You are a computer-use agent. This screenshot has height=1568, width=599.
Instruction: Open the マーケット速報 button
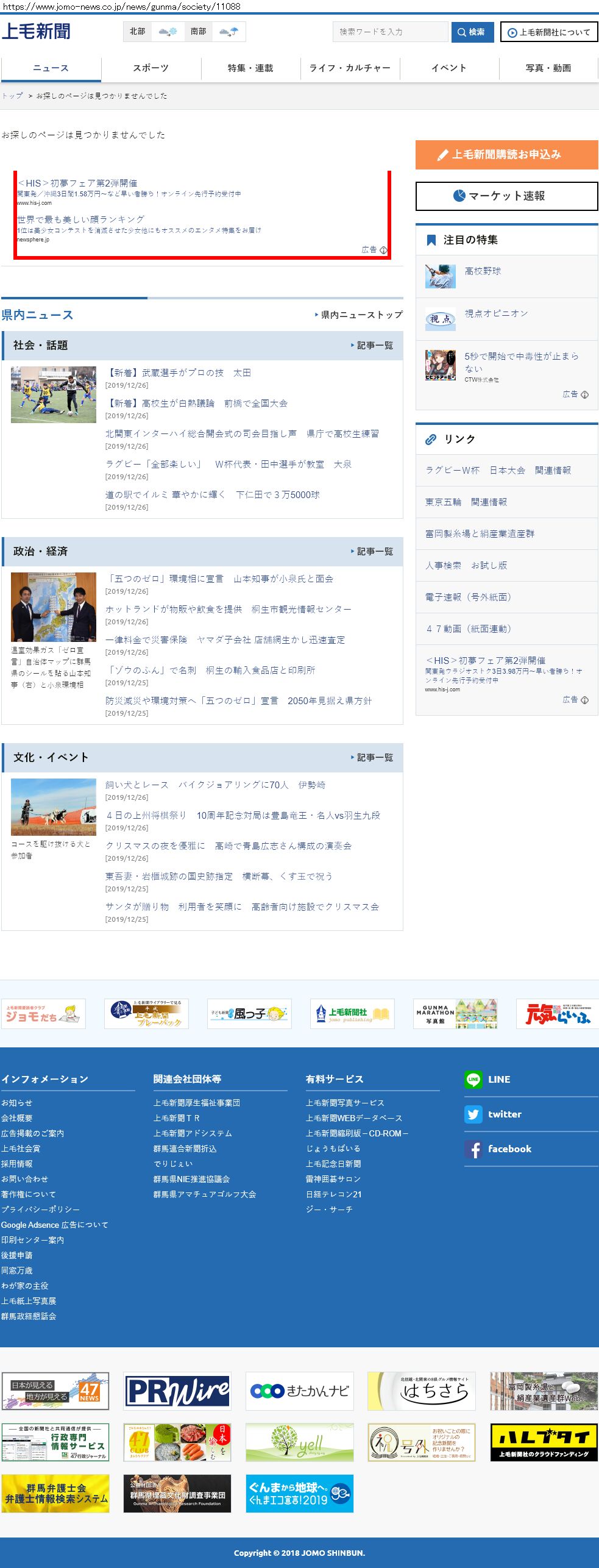click(506, 196)
